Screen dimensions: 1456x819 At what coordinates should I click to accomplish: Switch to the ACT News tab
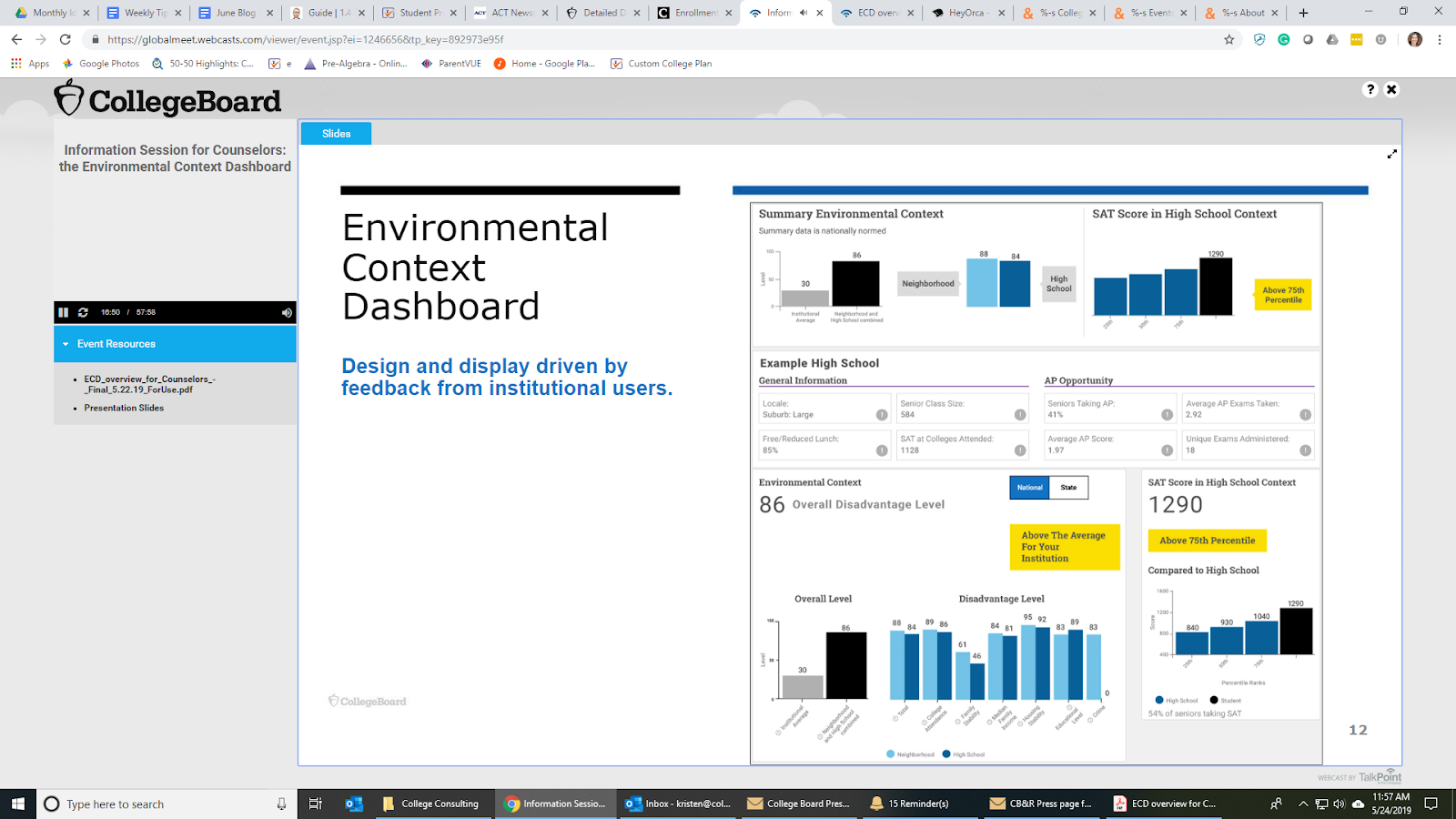pos(510,13)
